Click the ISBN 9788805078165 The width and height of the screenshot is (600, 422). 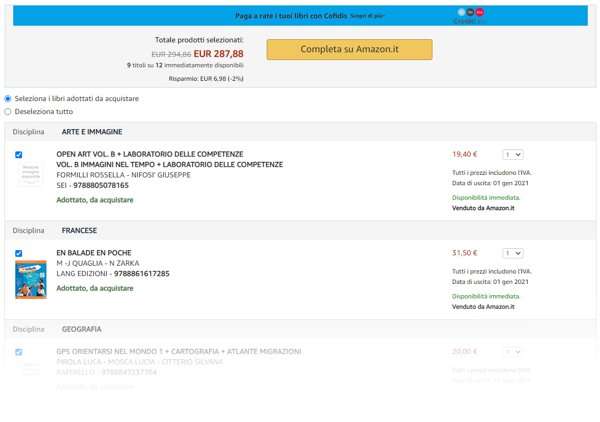click(x=101, y=186)
